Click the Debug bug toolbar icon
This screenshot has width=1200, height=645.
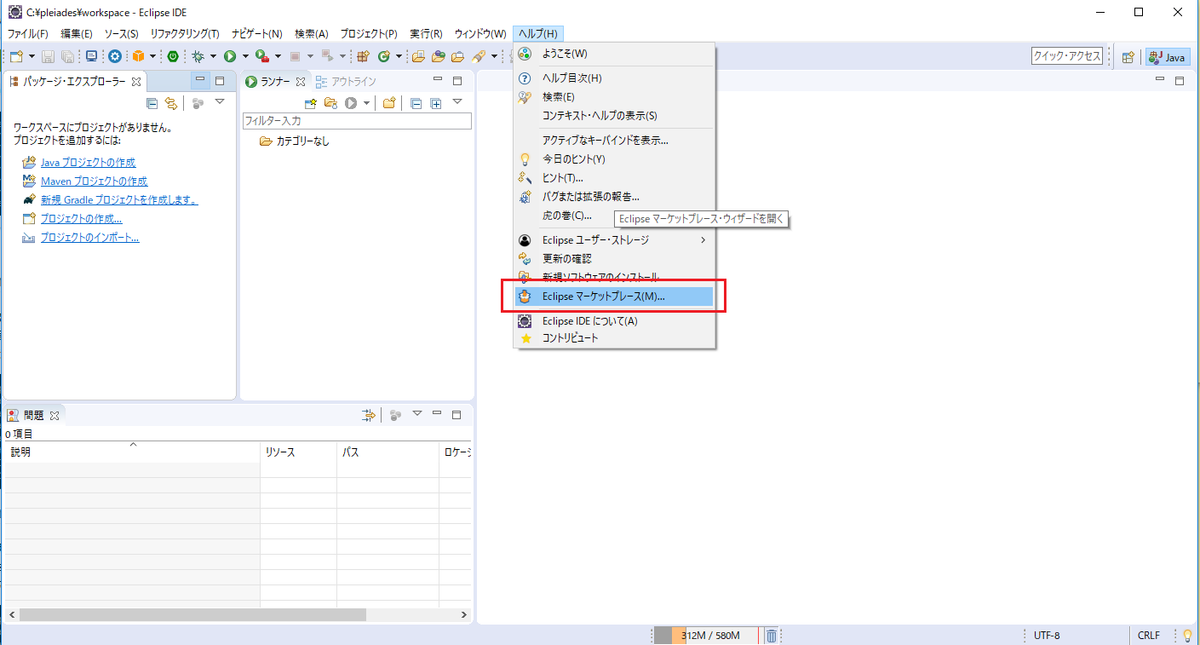tap(198, 57)
